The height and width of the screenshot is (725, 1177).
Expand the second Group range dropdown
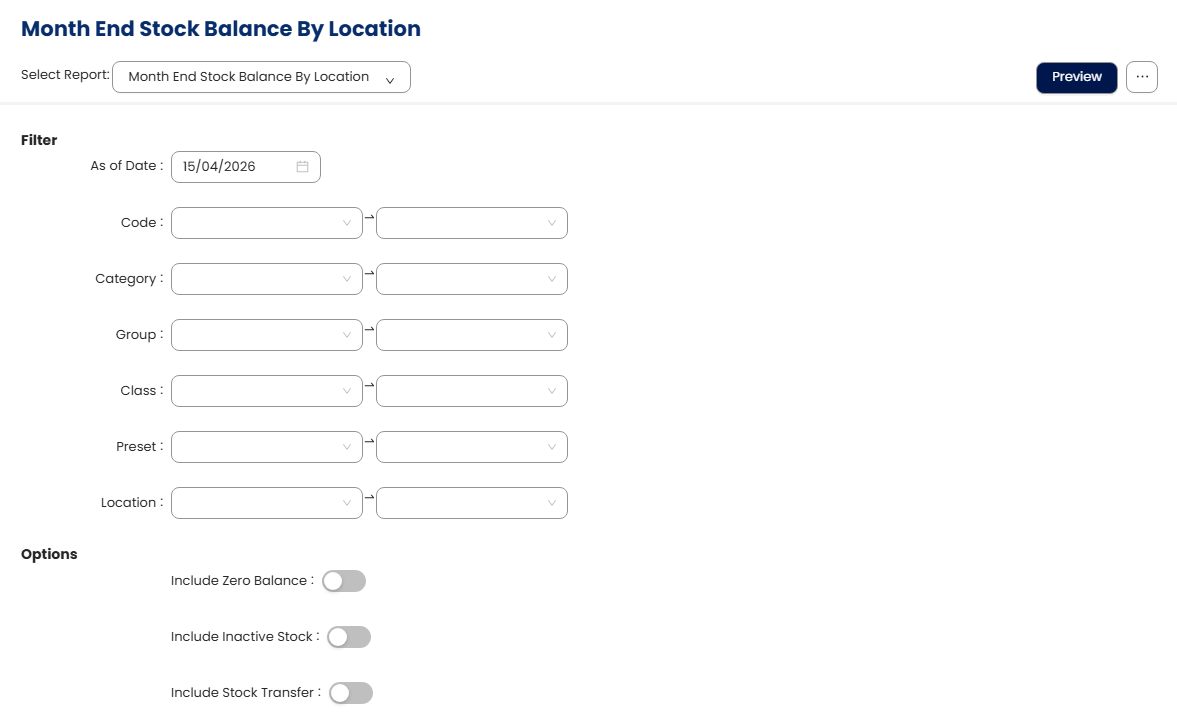click(x=472, y=335)
